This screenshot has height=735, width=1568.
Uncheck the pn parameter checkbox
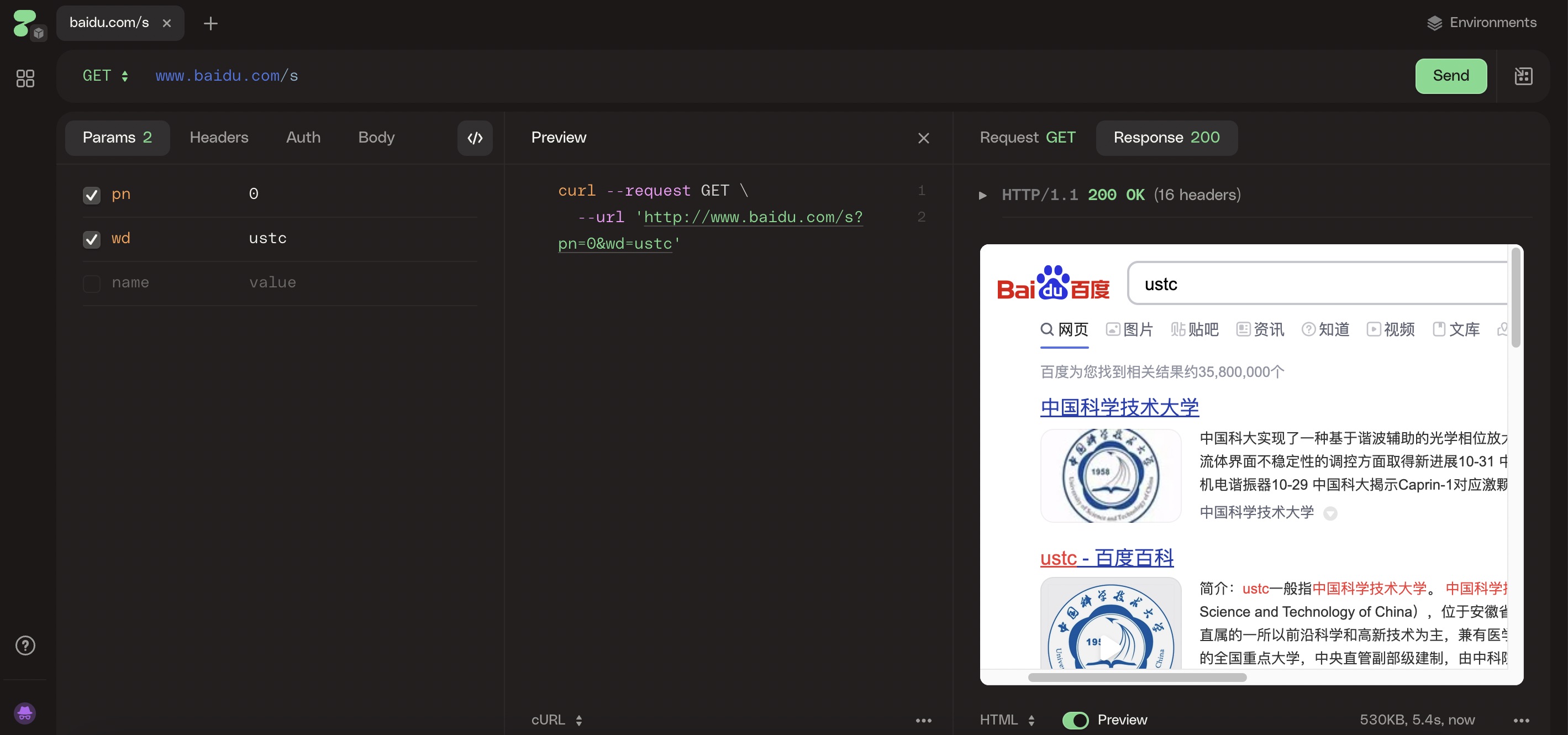(92, 195)
